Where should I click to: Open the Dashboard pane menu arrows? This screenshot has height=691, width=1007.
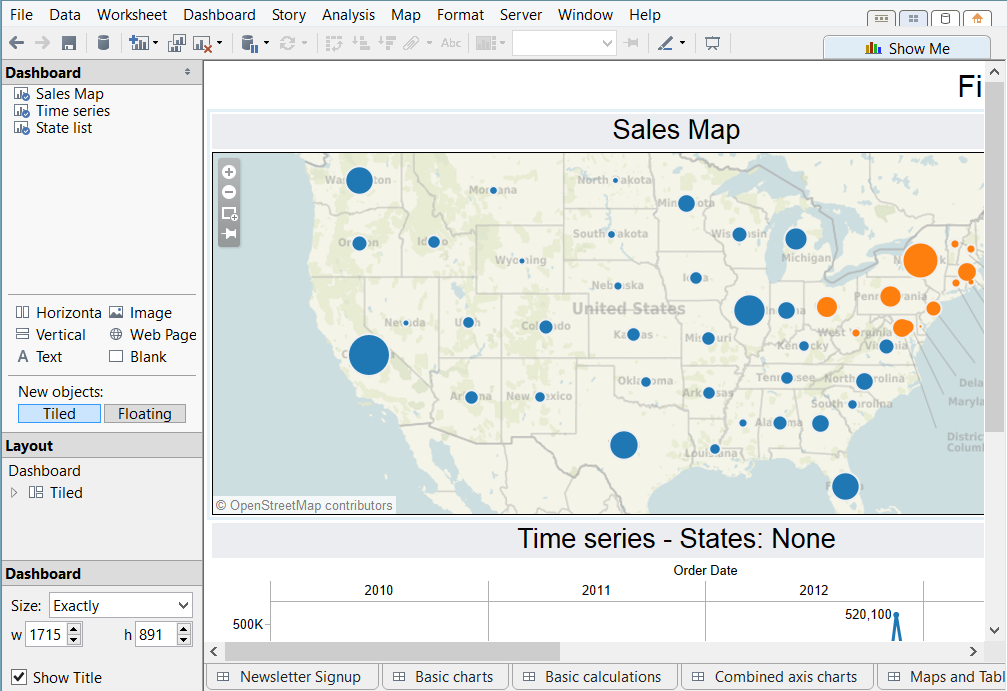[x=188, y=72]
